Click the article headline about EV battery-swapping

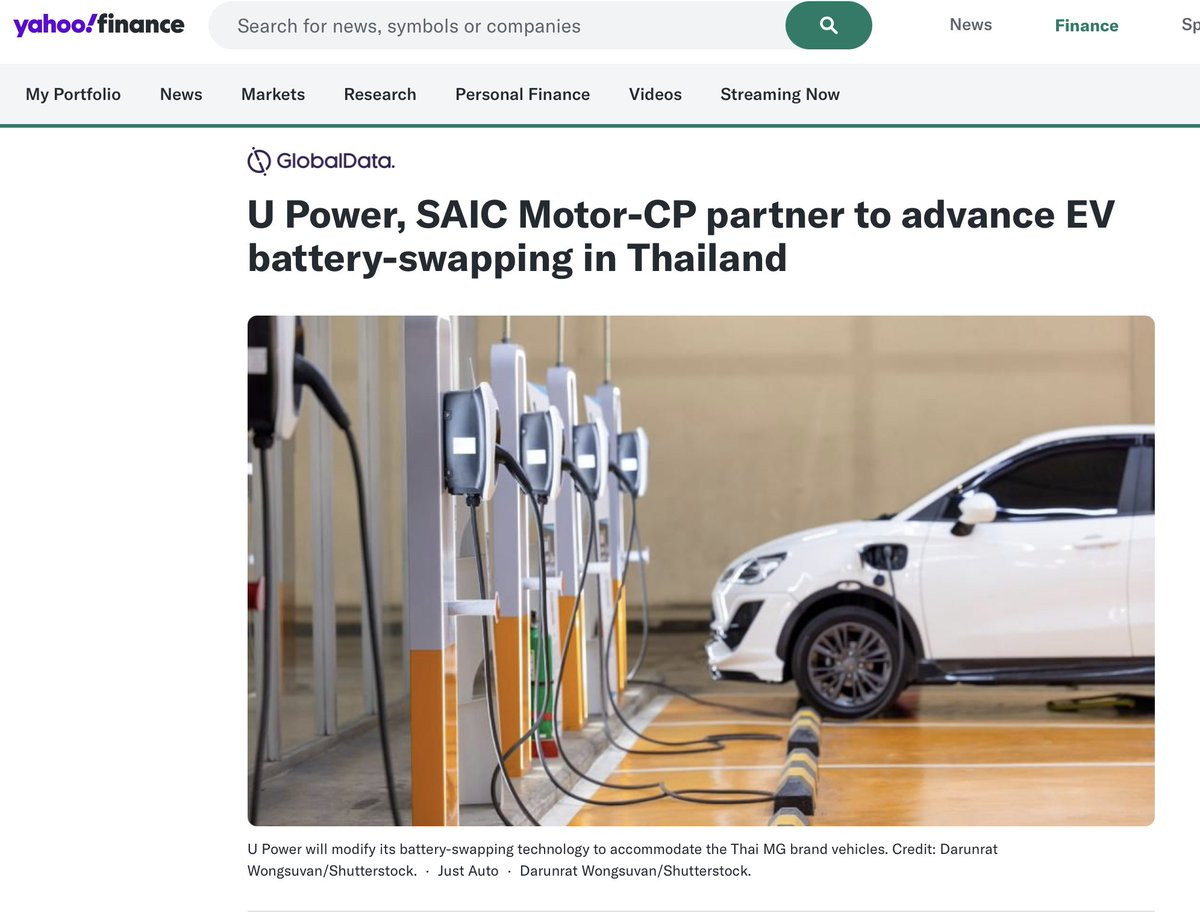[681, 237]
